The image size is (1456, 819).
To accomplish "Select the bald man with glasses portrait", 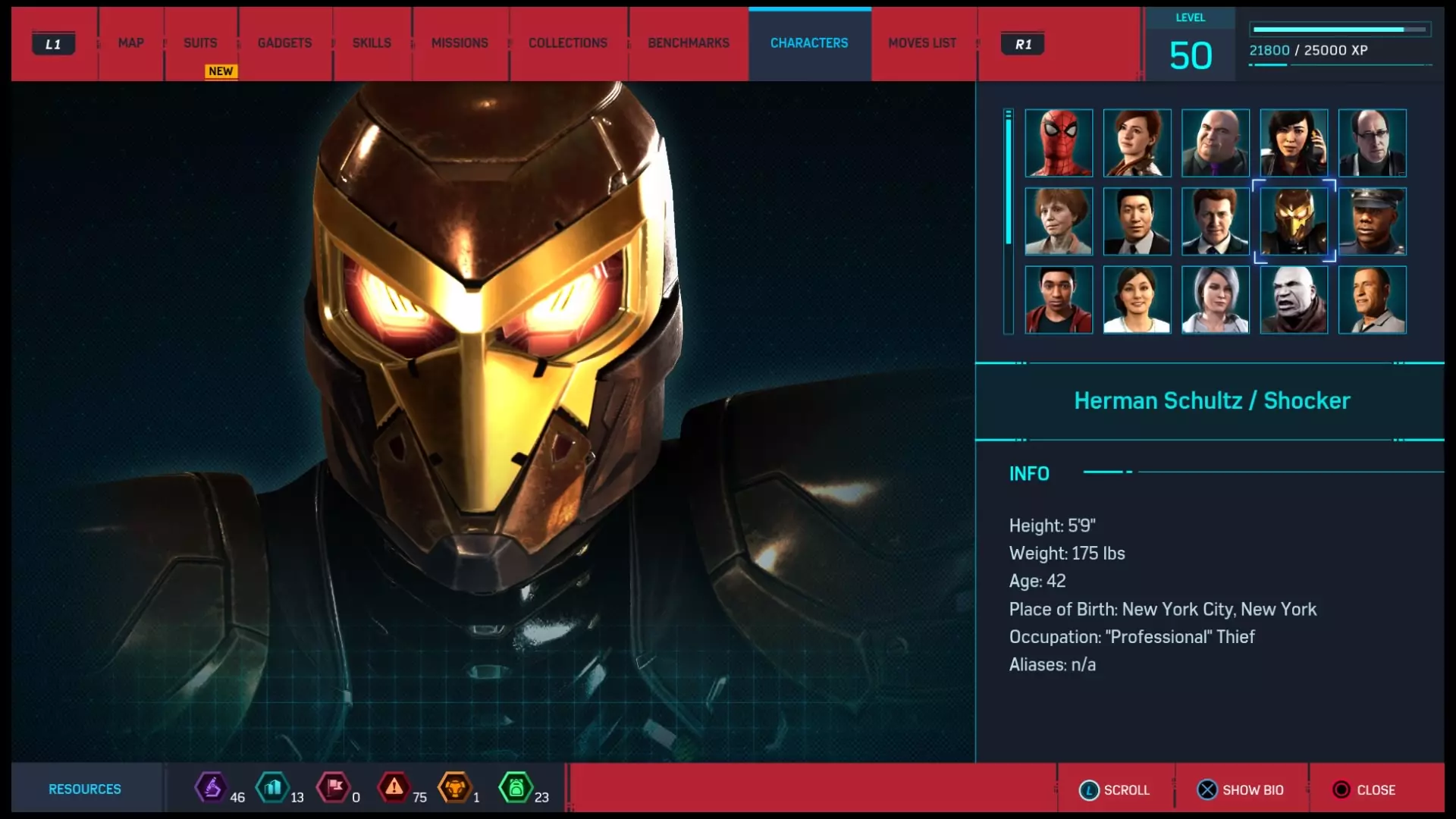I will (1373, 143).
